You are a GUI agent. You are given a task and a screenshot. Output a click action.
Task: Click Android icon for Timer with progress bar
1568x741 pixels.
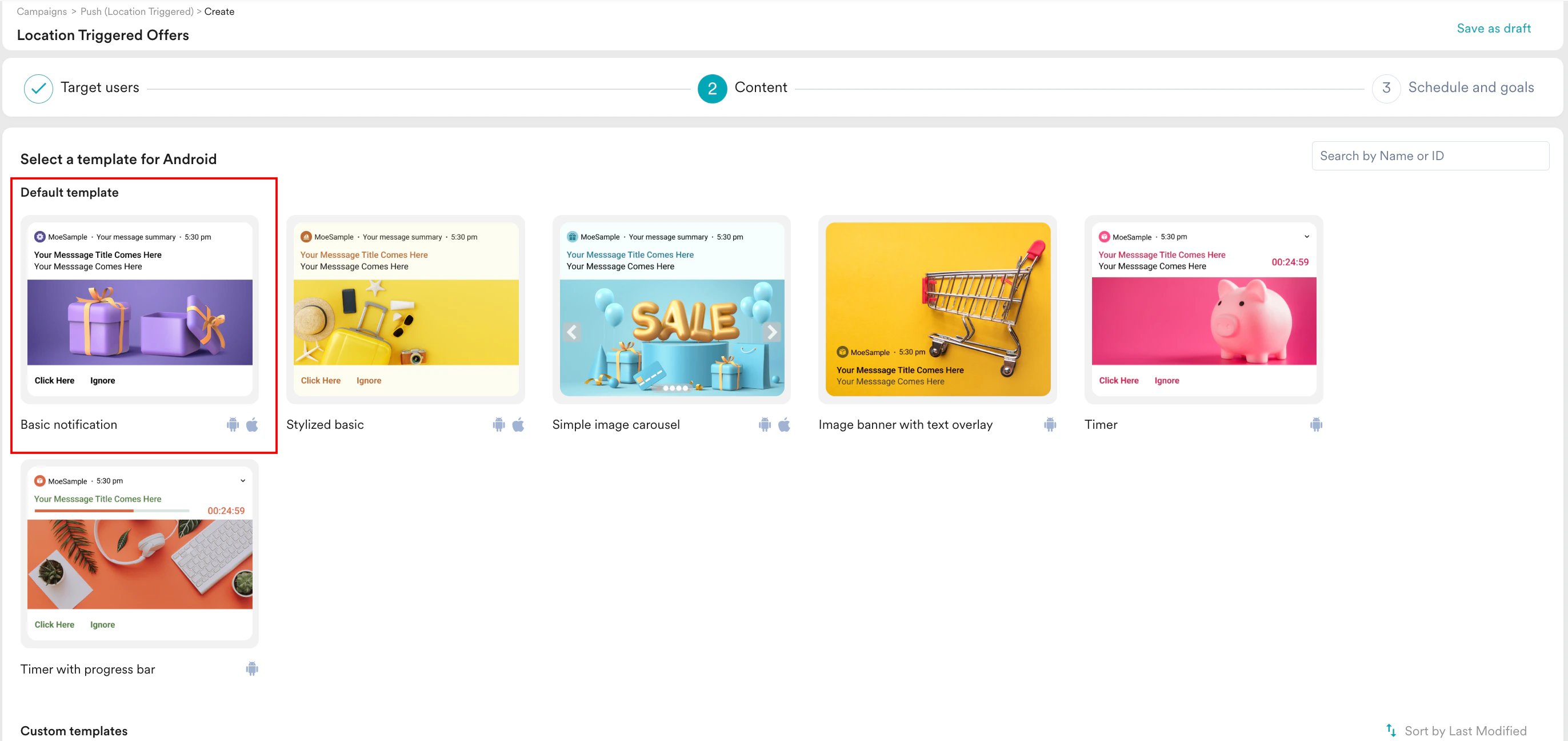click(252, 668)
